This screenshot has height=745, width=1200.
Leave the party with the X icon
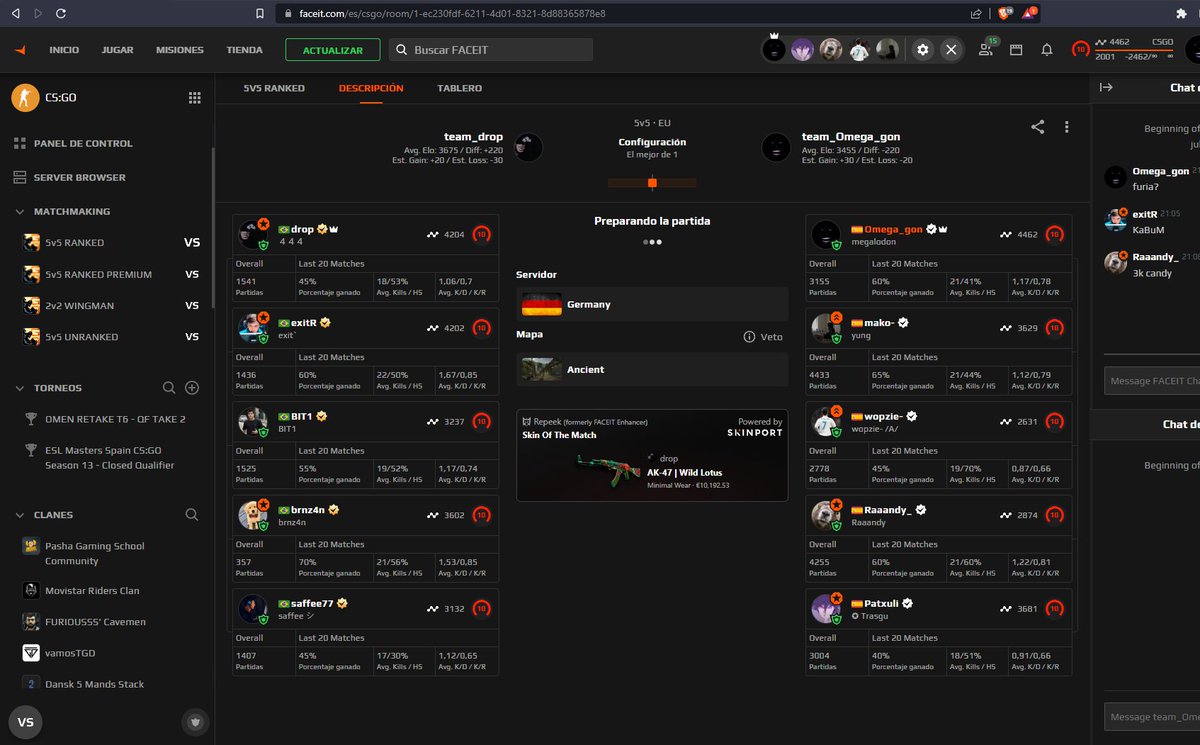(951, 50)
